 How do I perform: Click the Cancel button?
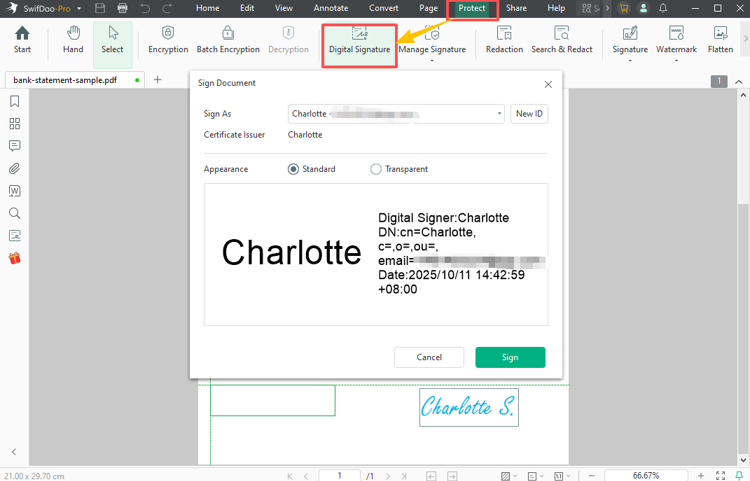tap(429, 357)
